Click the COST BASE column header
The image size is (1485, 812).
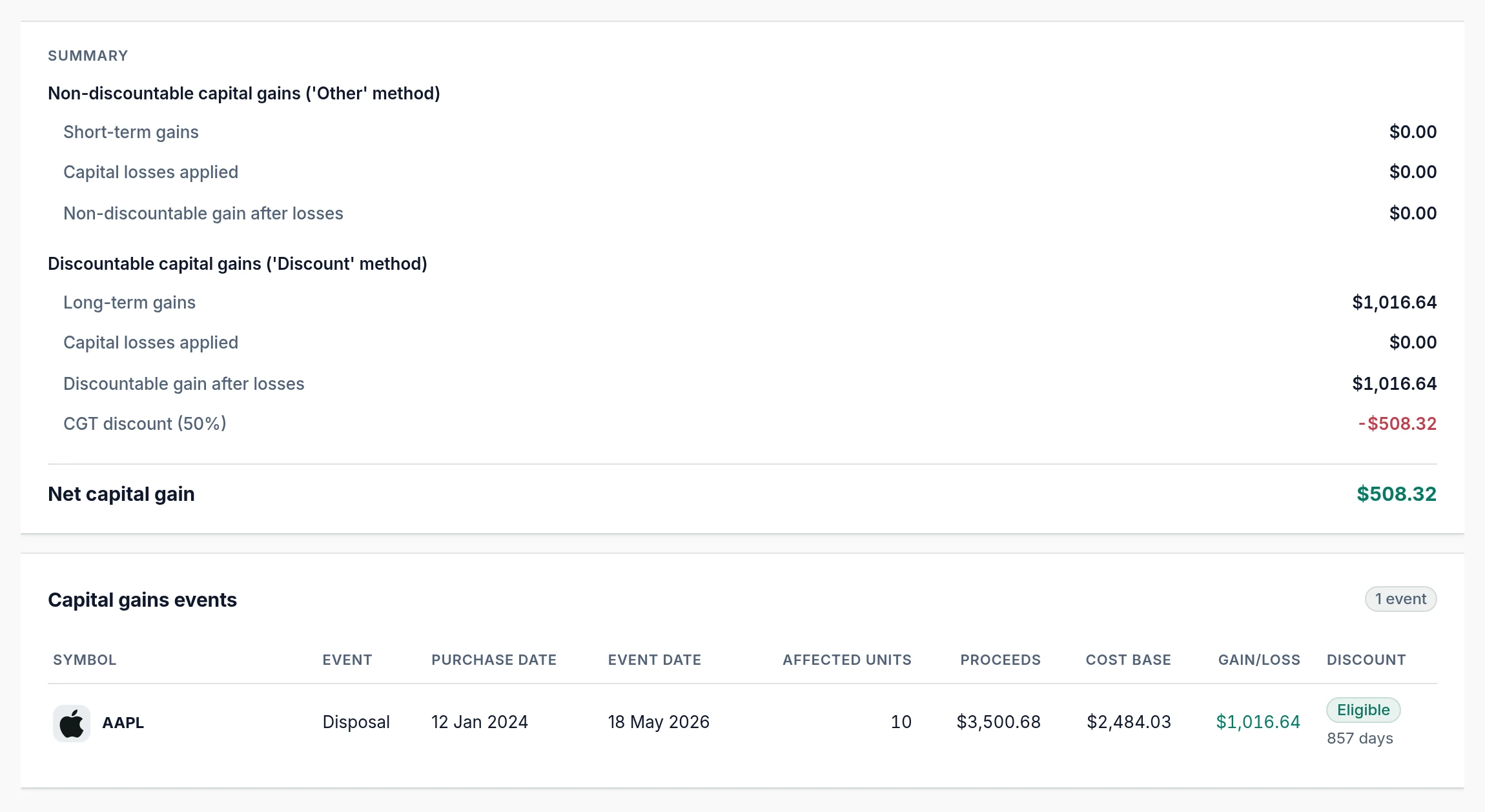[1128, 660]
